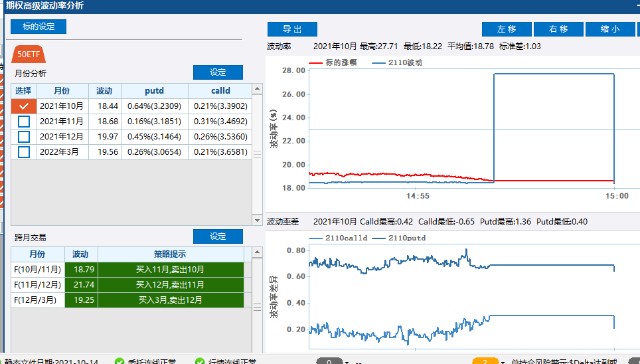Click the 平均值:18.78 statistic

pos(471,46)
